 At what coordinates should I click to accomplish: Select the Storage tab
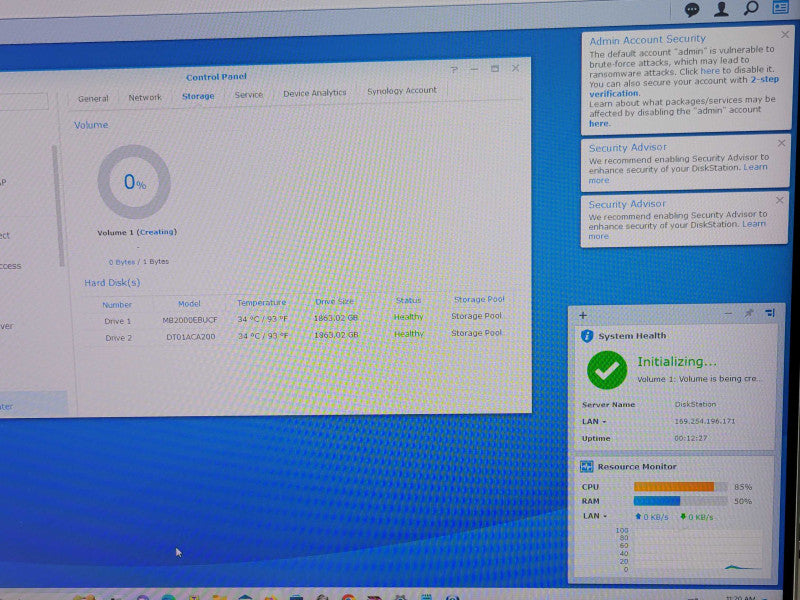[x=198, y=96]
